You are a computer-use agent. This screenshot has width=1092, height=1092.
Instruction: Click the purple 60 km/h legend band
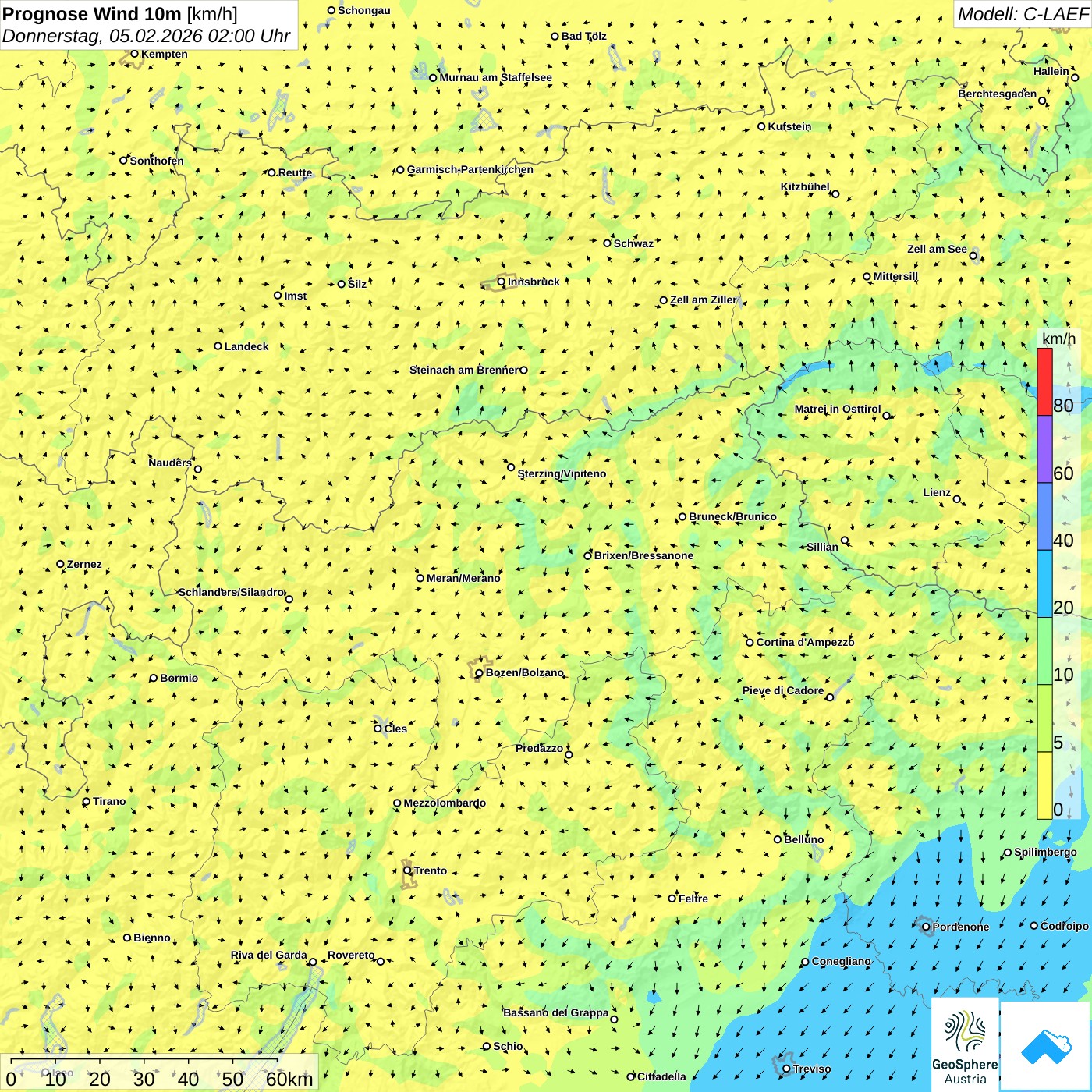point(1044,449)
